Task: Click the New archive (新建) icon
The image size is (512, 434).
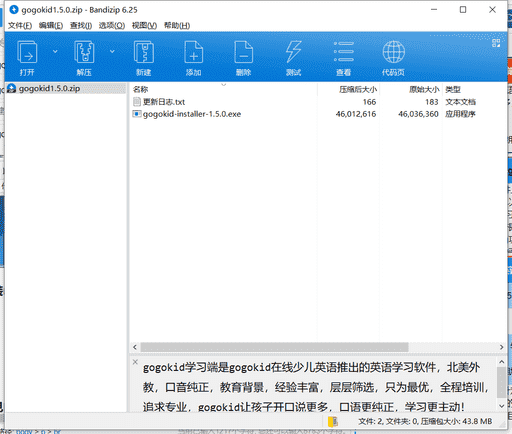Action: pyautogui.click(x=144, y=52)
